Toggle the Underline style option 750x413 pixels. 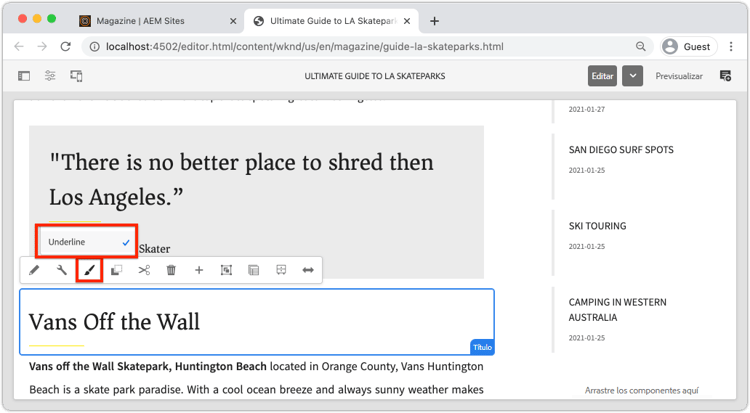pos(87,242)
